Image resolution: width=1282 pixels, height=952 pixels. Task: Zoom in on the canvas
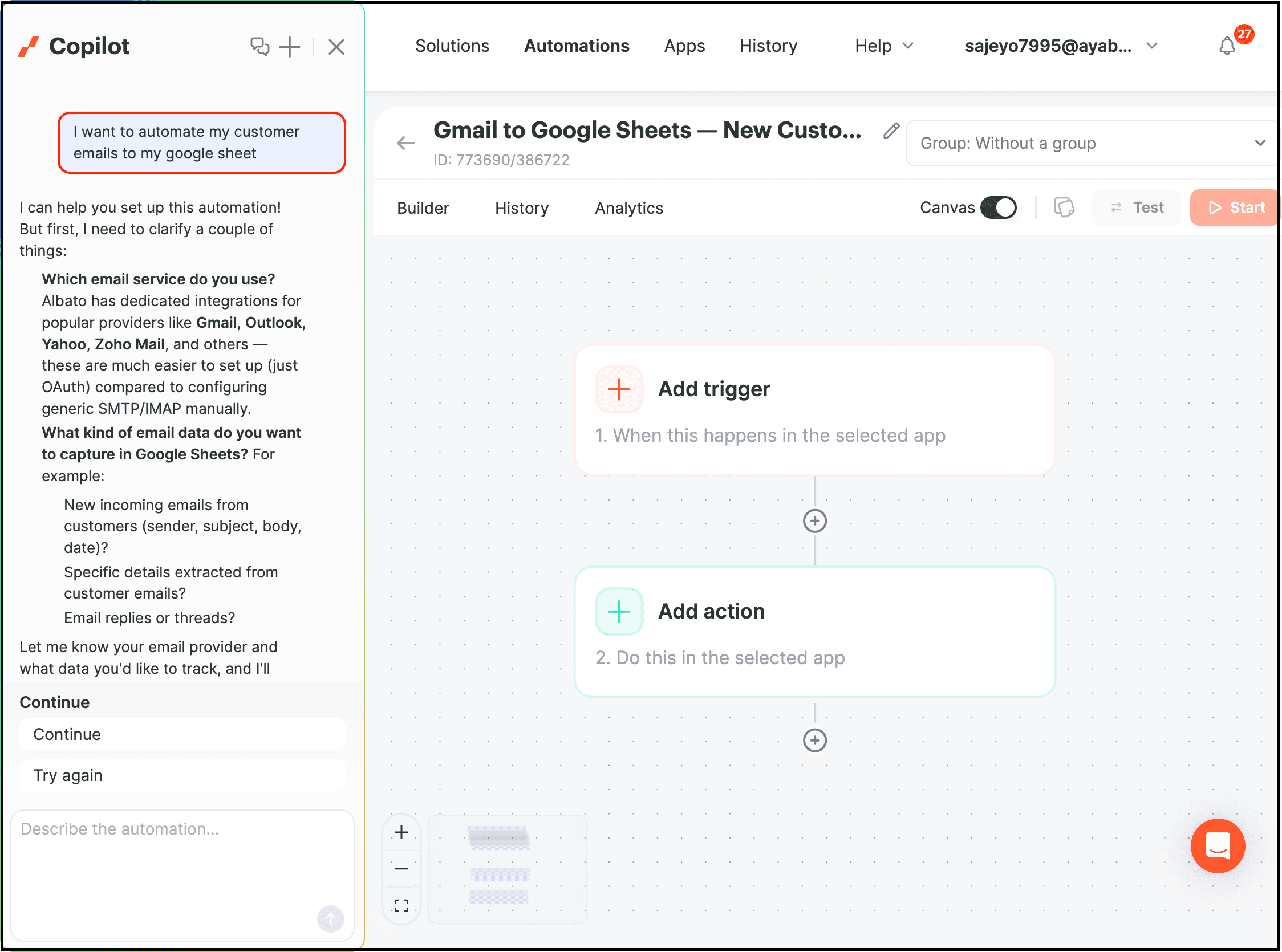click(402, 833)
